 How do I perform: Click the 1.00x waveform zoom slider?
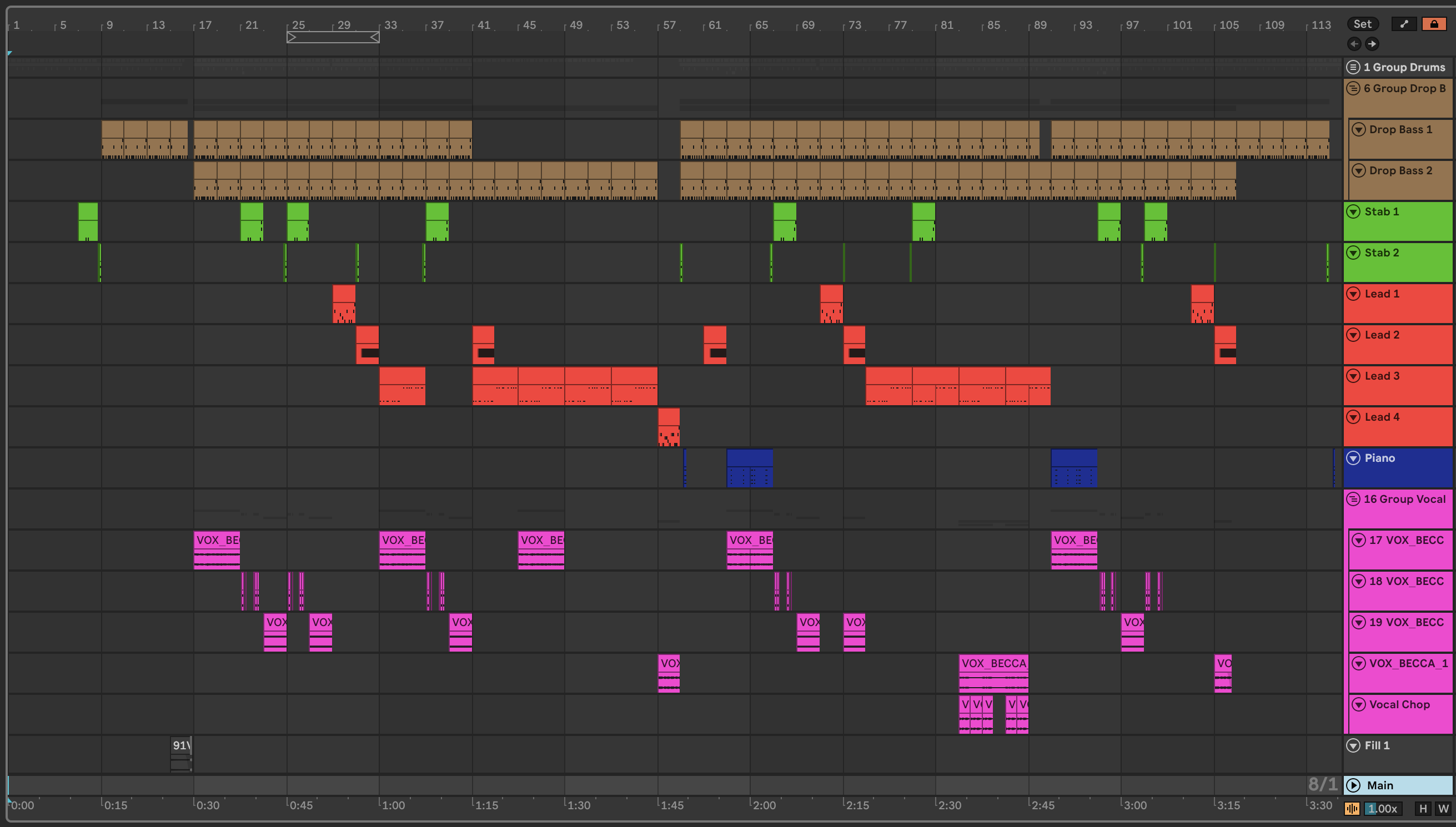click(x=1383, y=809)
